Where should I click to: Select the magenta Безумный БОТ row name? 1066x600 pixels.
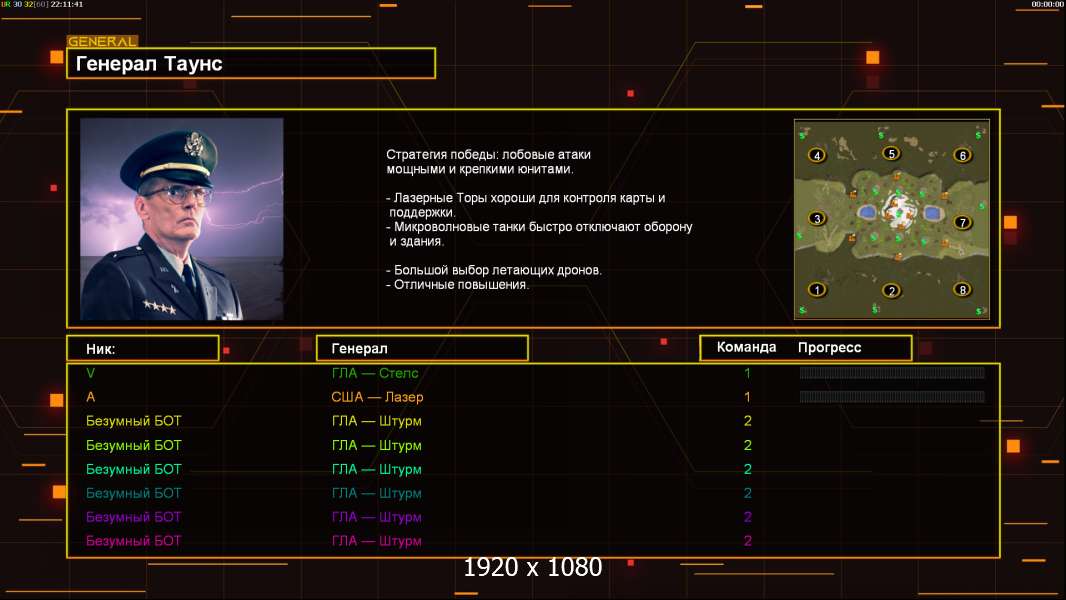[133, 541]
